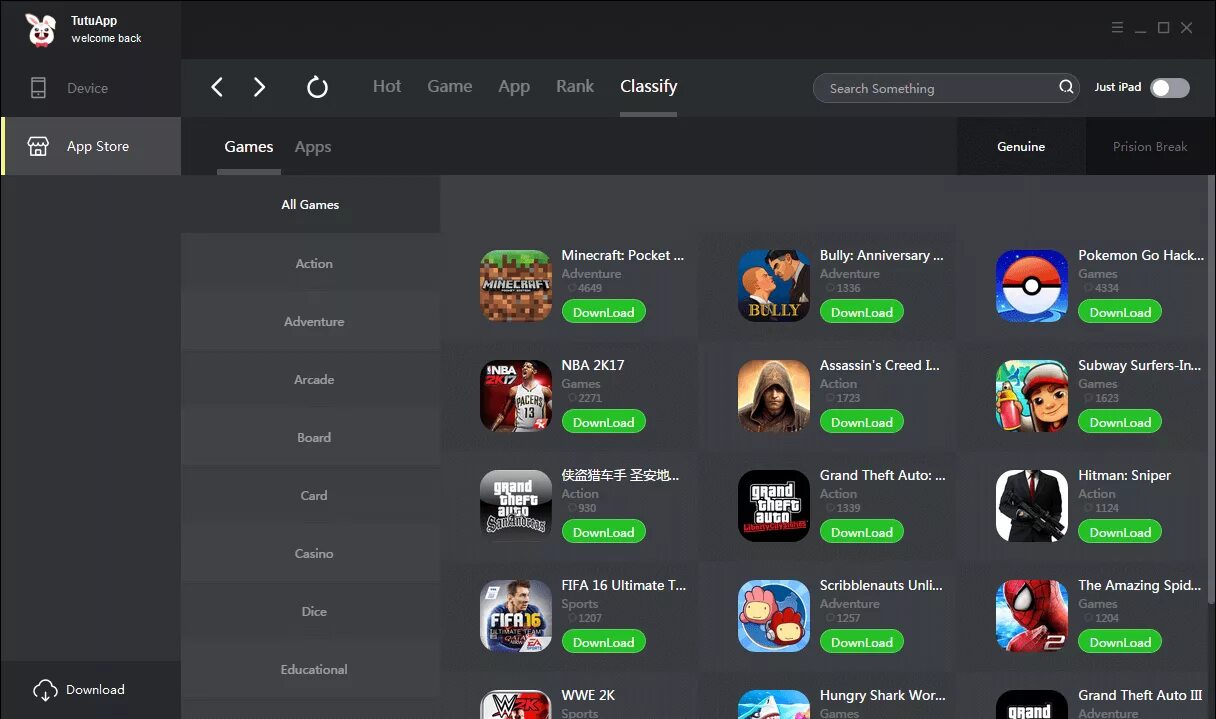Viewport: 1216px width, 719px height.
Task: Switch to Prision Break store mode
Action: pyautogui.click(x=1150, y=146)
